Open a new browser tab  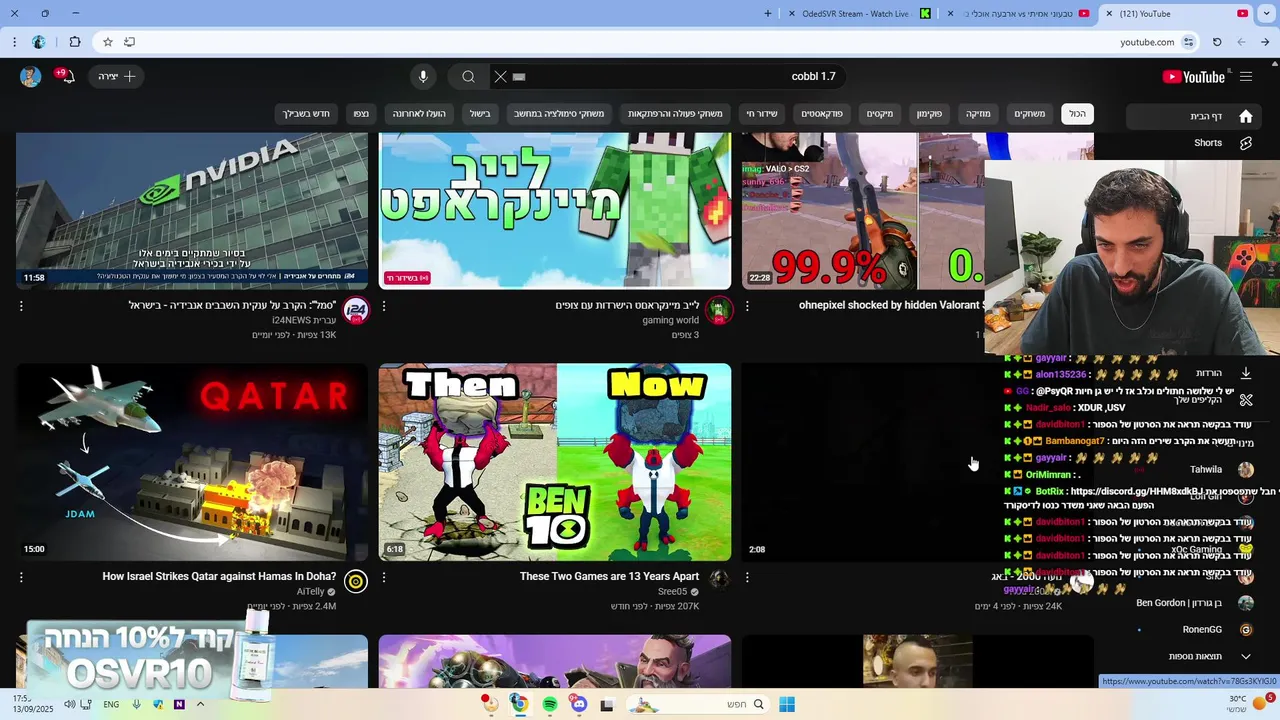coord(768,14)
